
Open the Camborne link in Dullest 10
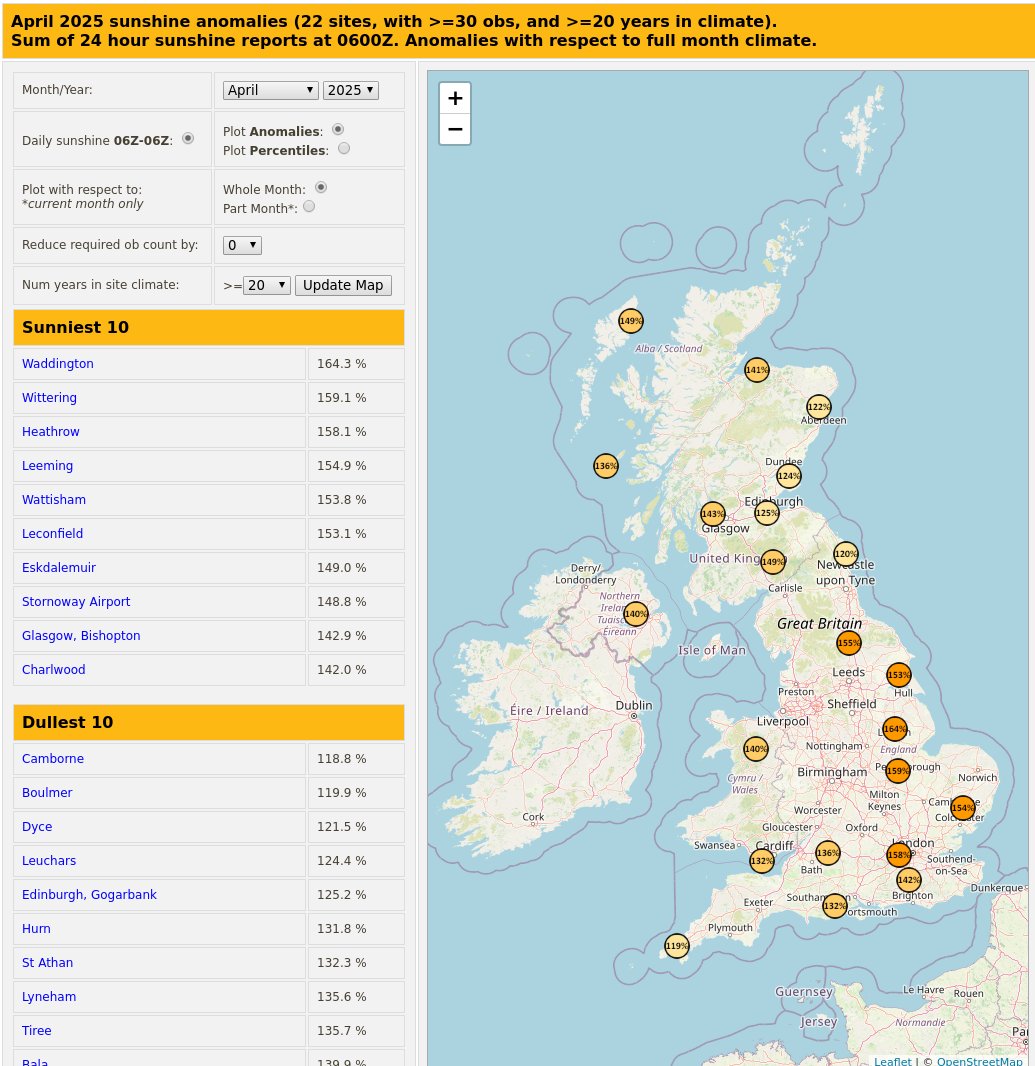point(52,759)
